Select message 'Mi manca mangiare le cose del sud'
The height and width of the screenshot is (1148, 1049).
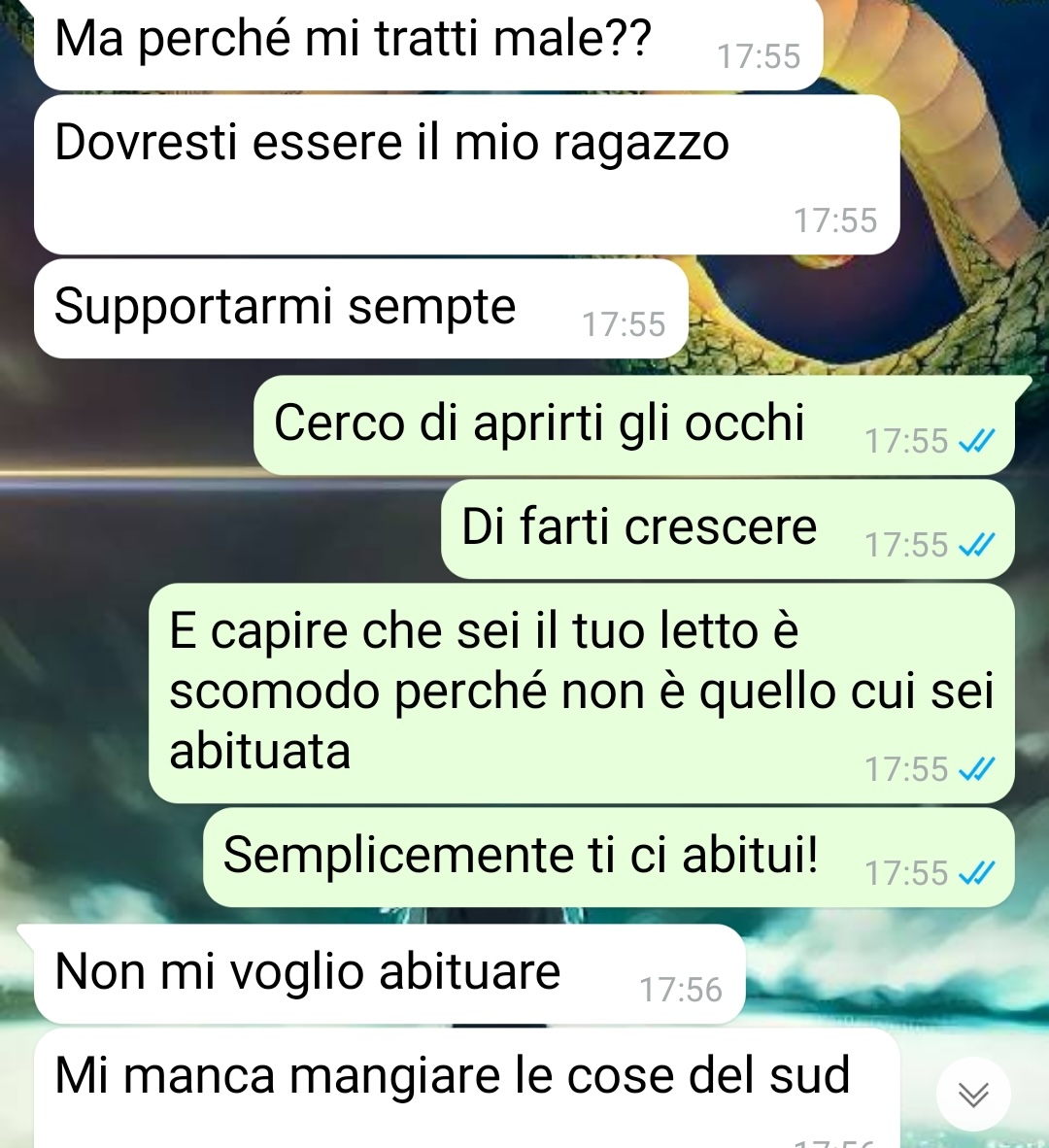click(x=466, y=1089)
